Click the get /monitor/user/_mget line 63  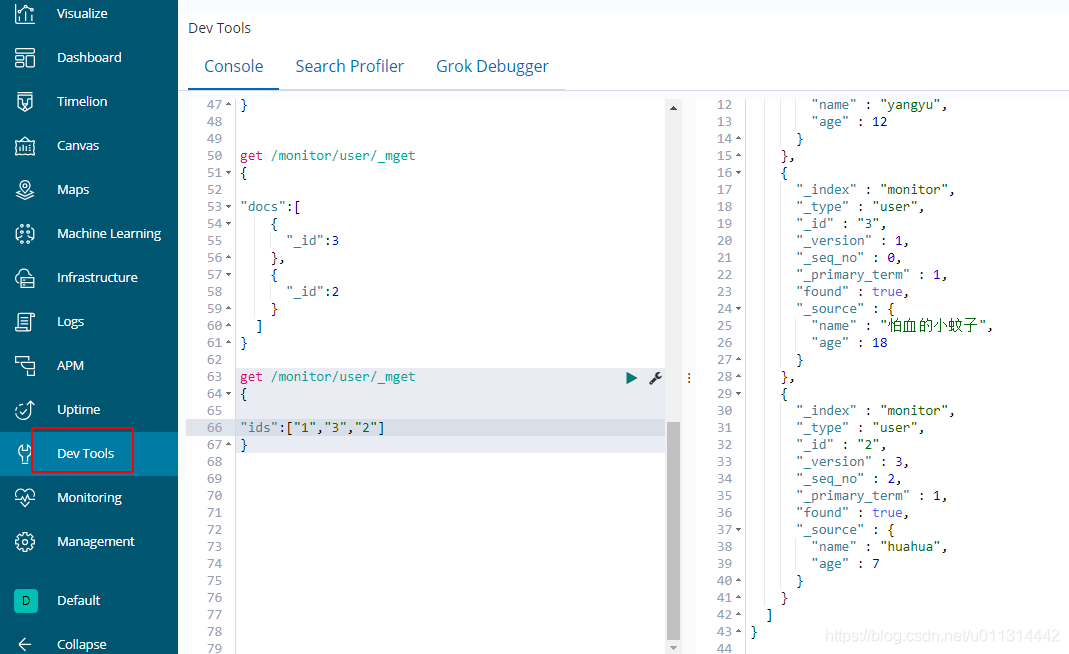(327, 377)
